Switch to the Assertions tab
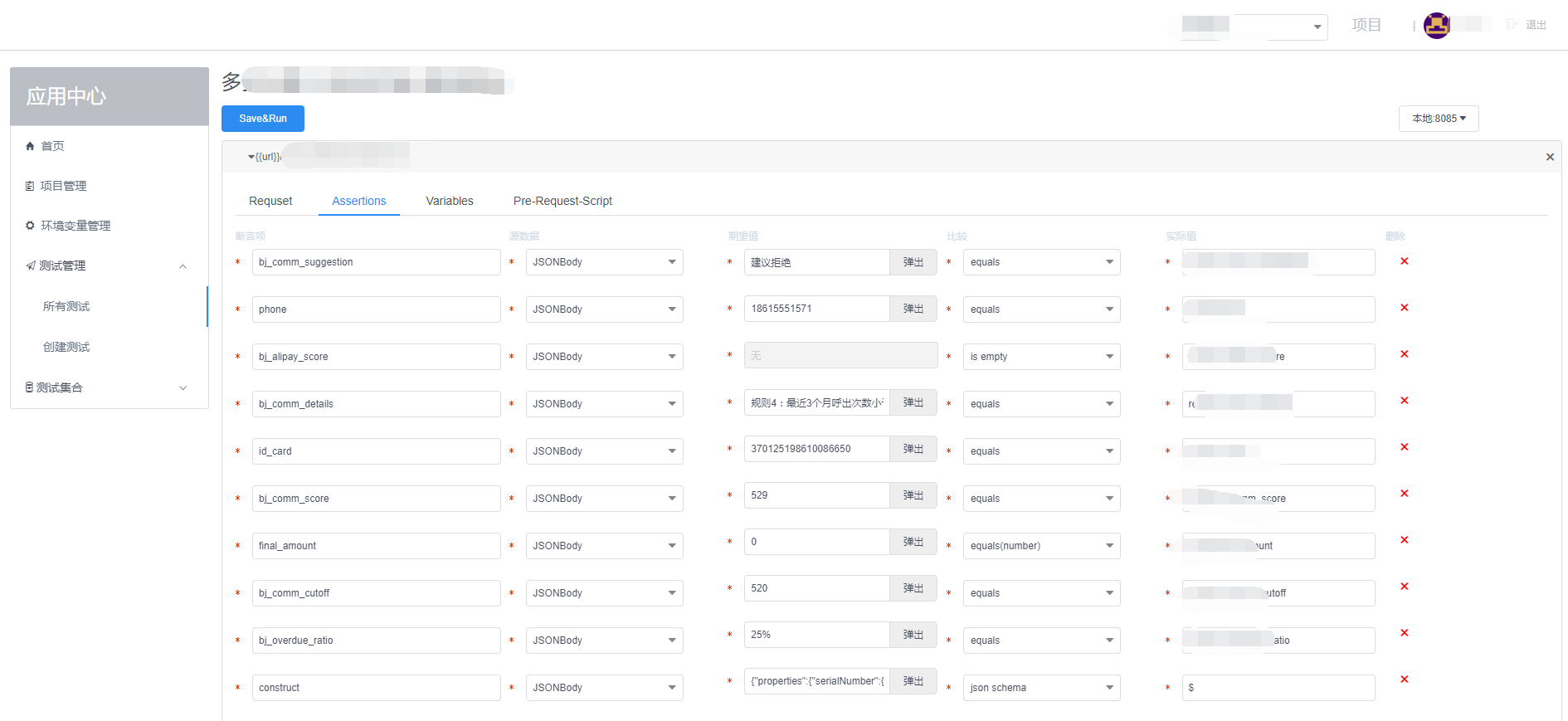1568x721 pixels. click(x=359, y=201)
